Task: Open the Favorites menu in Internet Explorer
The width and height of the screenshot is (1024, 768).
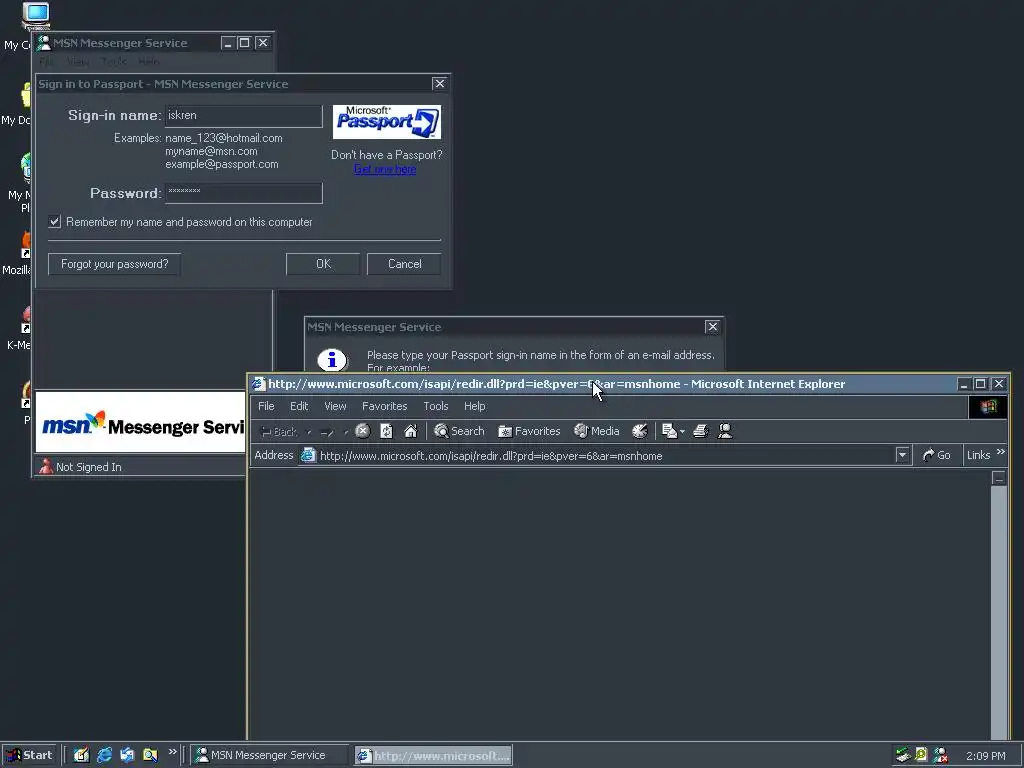Action: click(x=385, y=406)
